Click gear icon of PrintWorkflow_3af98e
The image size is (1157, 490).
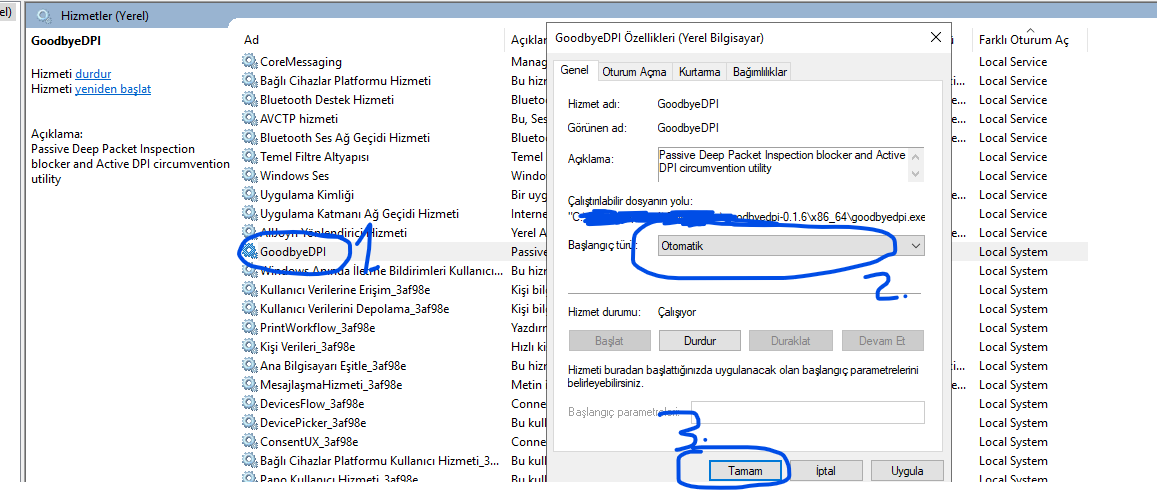click(250, 328)
